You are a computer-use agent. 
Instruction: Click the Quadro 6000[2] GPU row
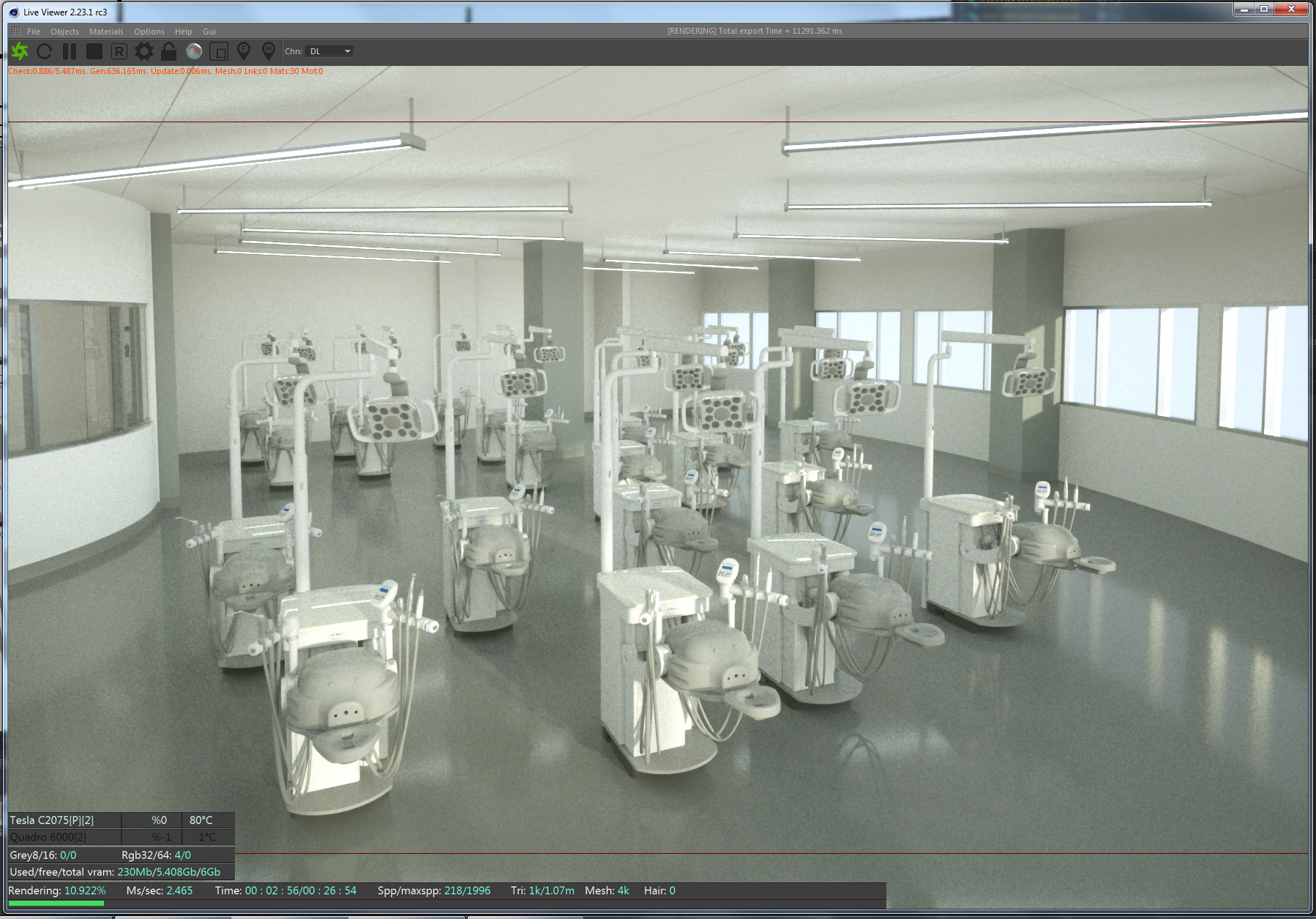[x=121, y=837]
